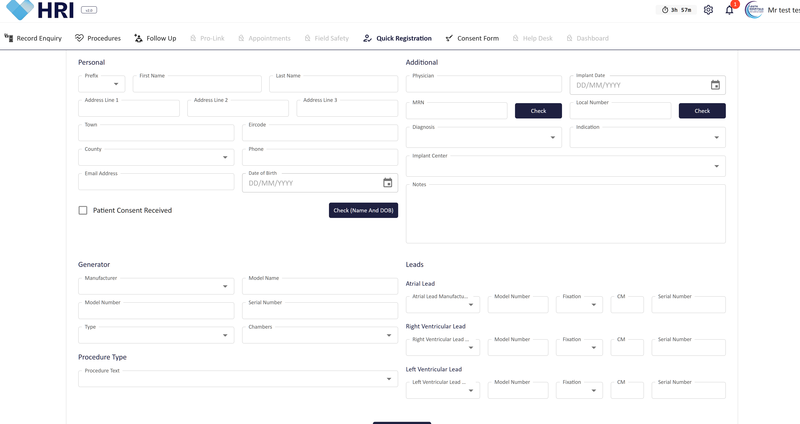This screenshot has height=424, width=800.
Task: Click the Dashboard lock icon
Action: (x=569, y=38)
